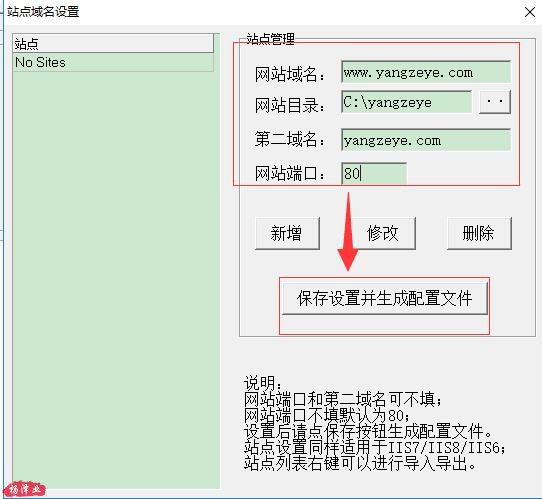Click the 修改 button
Screen dimensions: 542x499
(x=383, y=233)
